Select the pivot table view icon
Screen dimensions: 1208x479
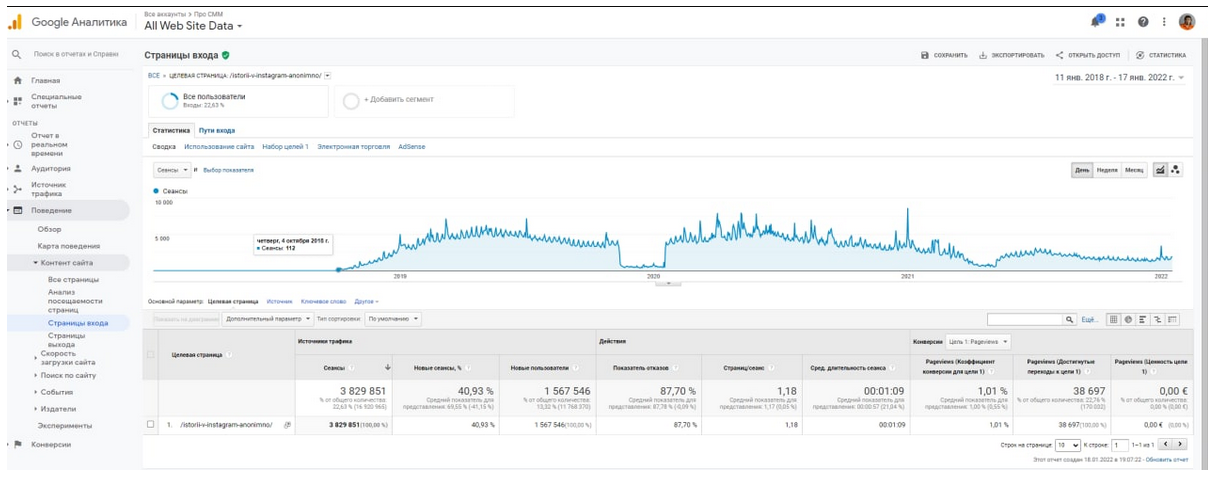click(1173, 319)
